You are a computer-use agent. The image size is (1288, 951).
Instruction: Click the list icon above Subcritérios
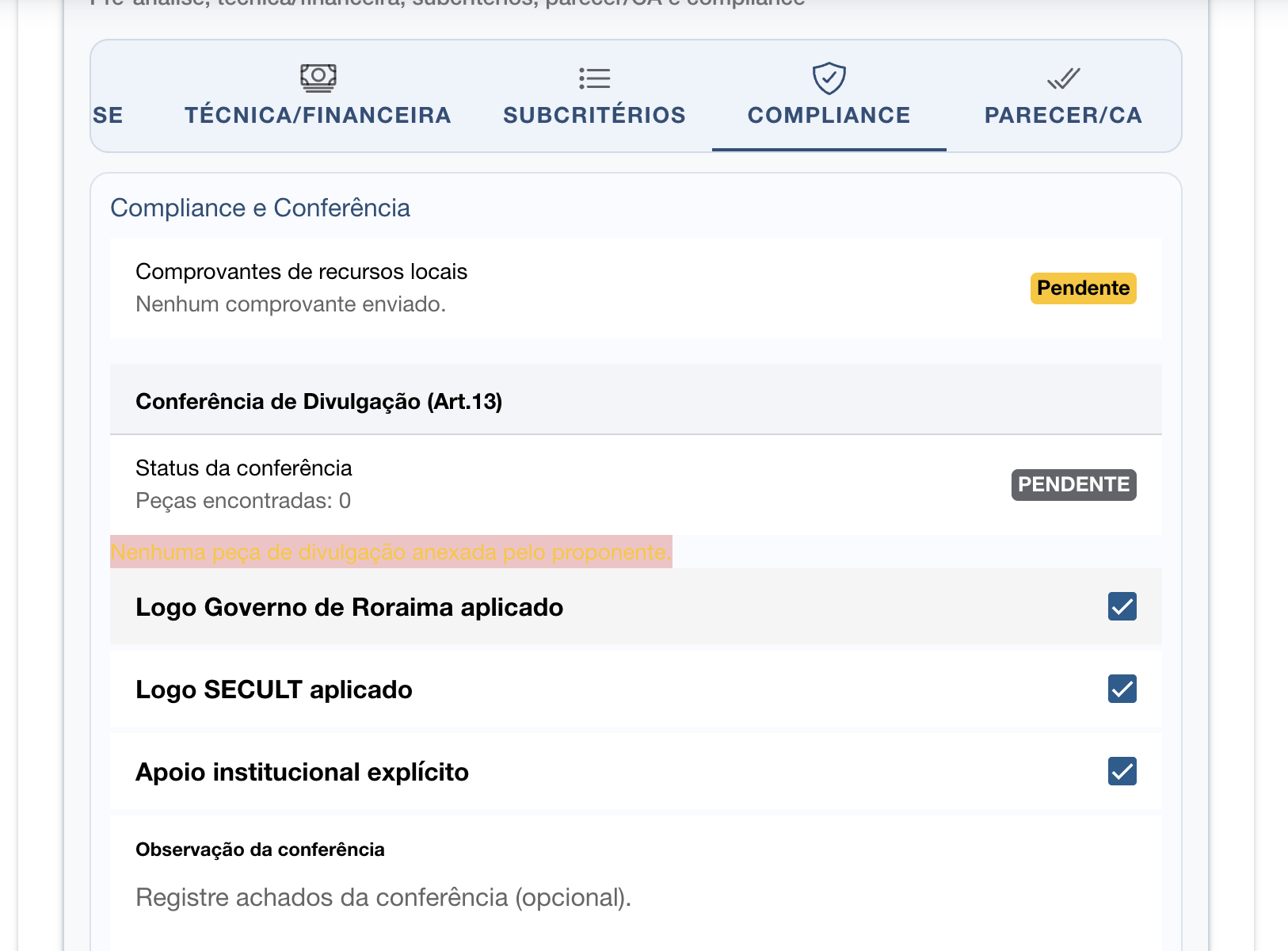point(594,78)
